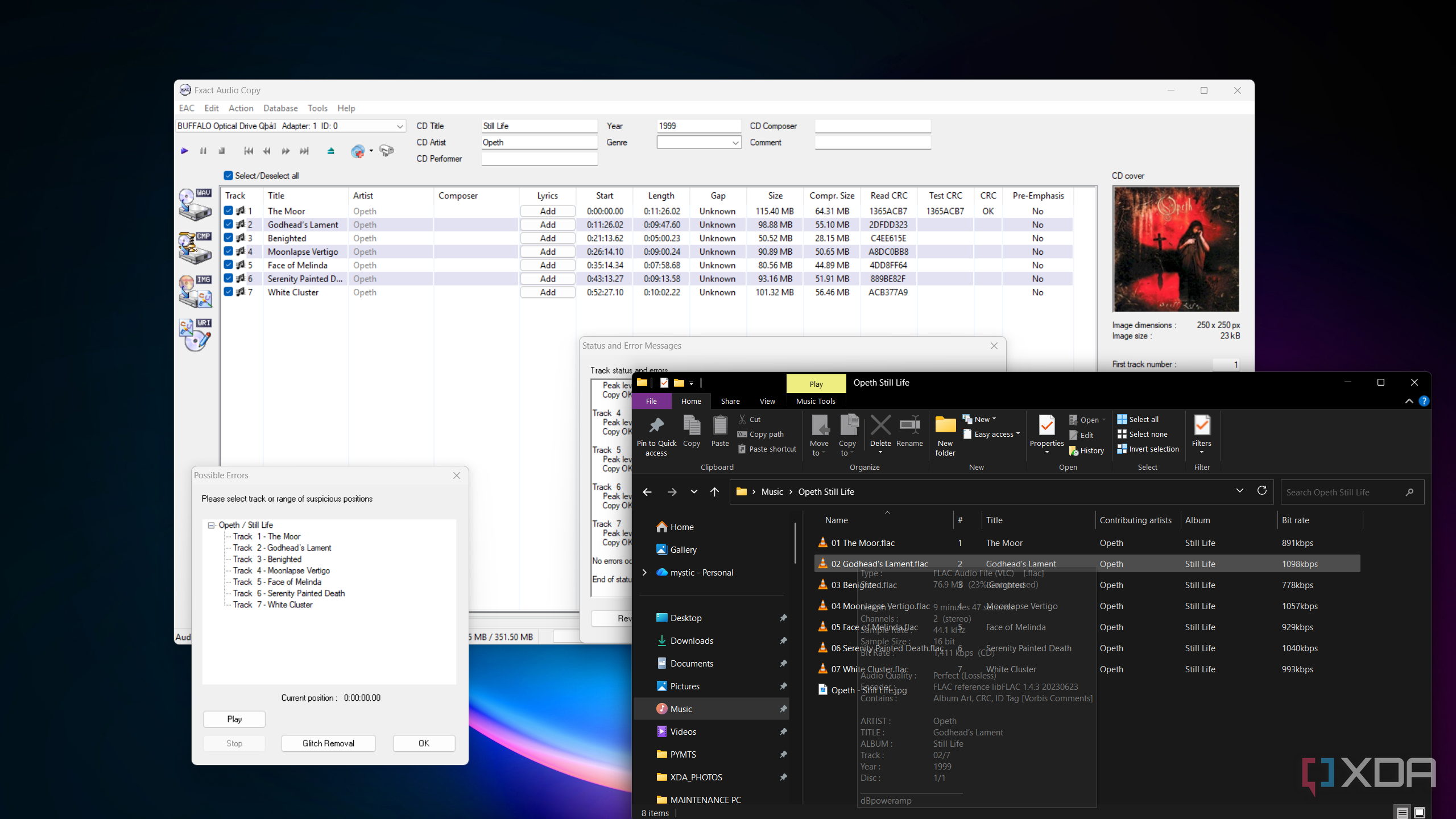Click the Up one level arrow in Explorer
This screenshot has height=819, width=1456.
click(x=714, y=492)
